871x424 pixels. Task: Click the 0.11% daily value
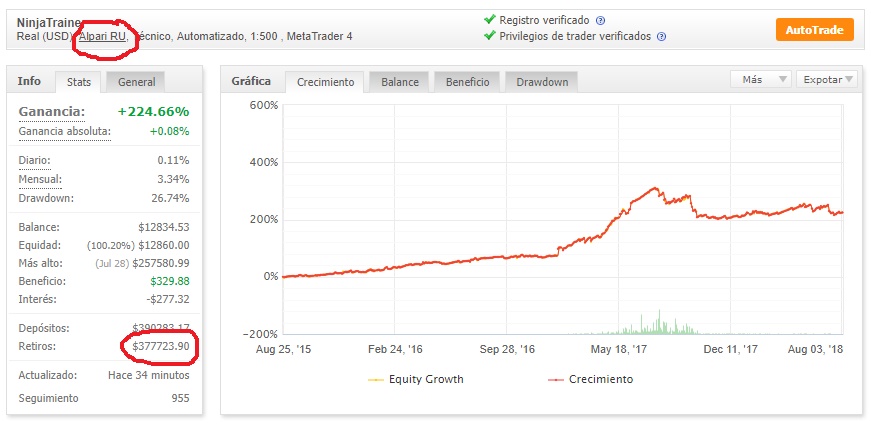point(173,161)
